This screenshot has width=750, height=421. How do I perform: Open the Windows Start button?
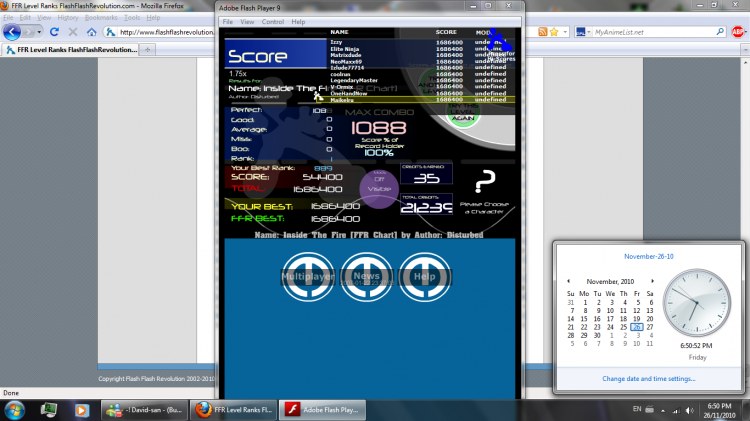pyautogui.click(x=14, y=410)
